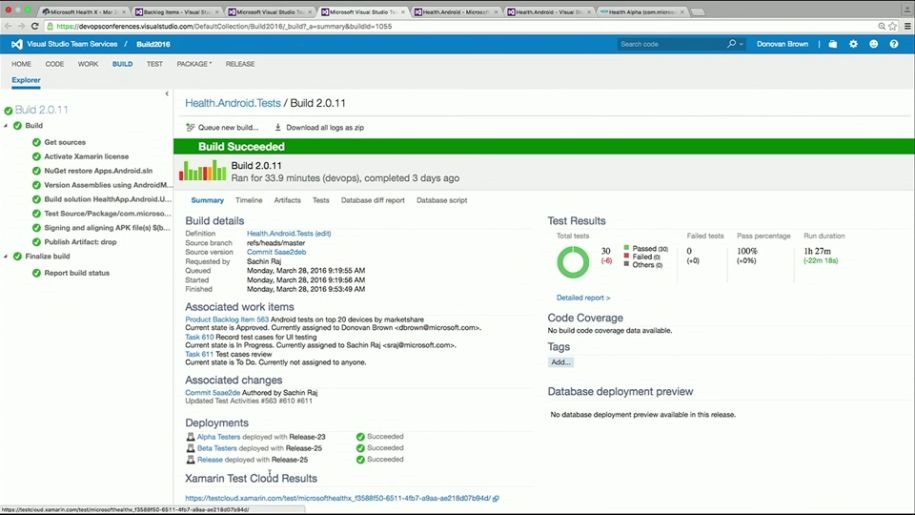Viewport: 915px width, 515px height.
Task: Open Health.Android.Tests (edit) definition link
Action: [289, 233]
